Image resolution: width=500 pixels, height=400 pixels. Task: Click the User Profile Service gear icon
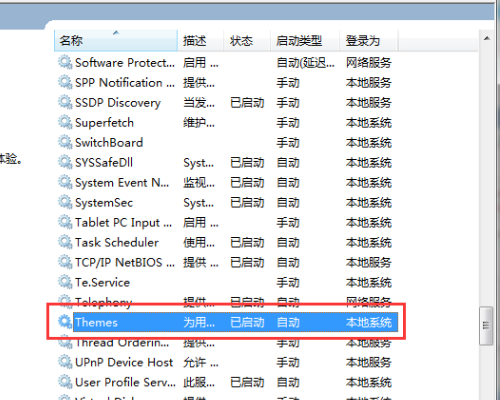click(65, 382)
